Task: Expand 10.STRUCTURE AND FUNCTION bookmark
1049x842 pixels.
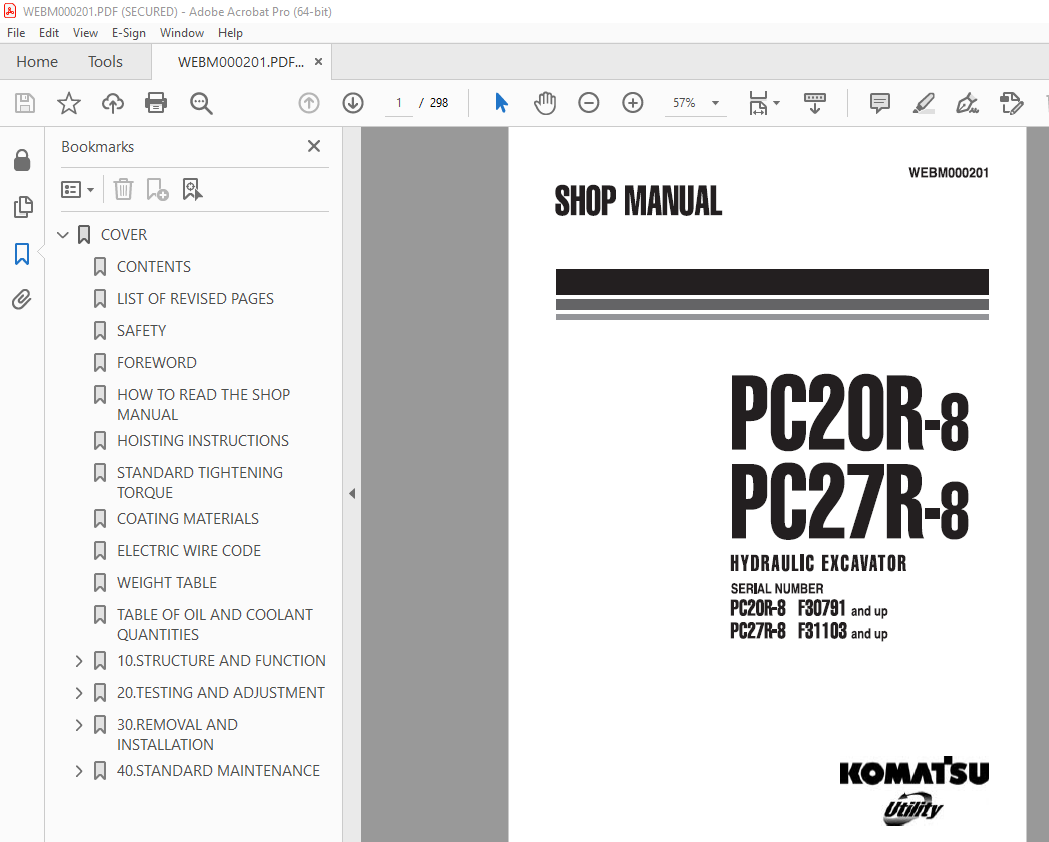Action: [79, 661]
